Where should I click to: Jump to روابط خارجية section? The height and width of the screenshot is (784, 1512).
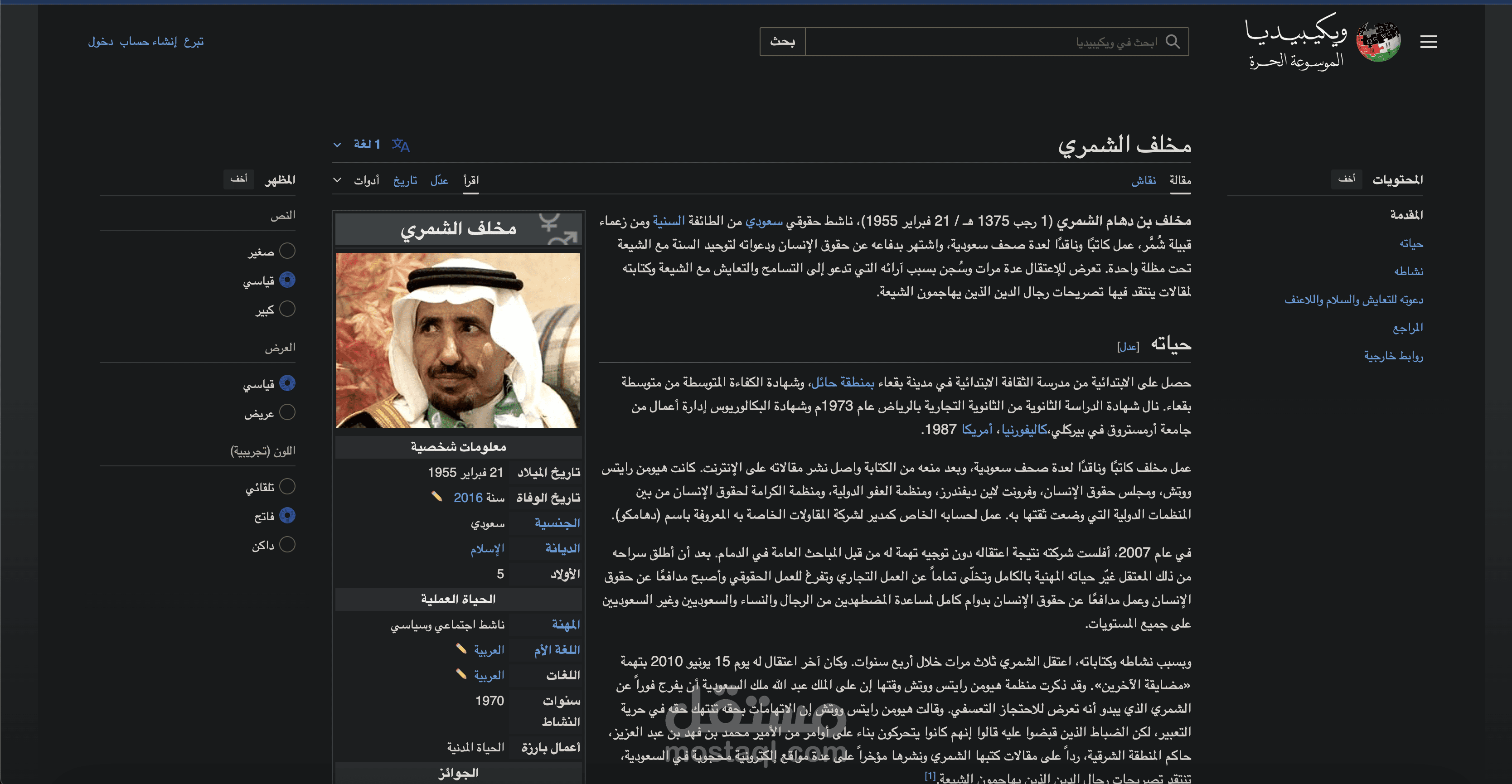(1393, 356)
